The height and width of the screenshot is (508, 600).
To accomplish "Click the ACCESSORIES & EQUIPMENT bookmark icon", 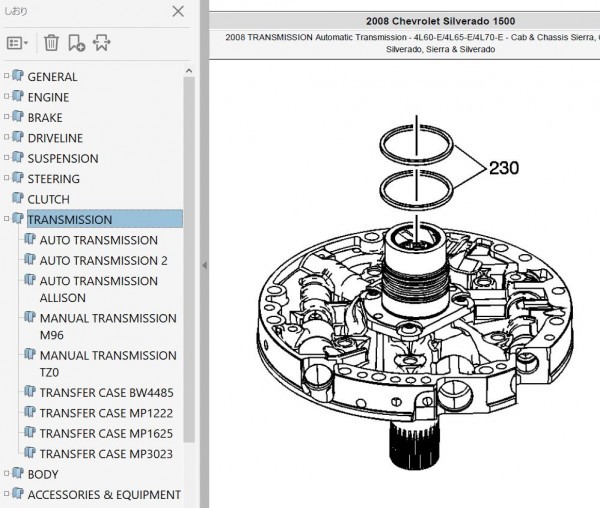I will tap(18, 493).
